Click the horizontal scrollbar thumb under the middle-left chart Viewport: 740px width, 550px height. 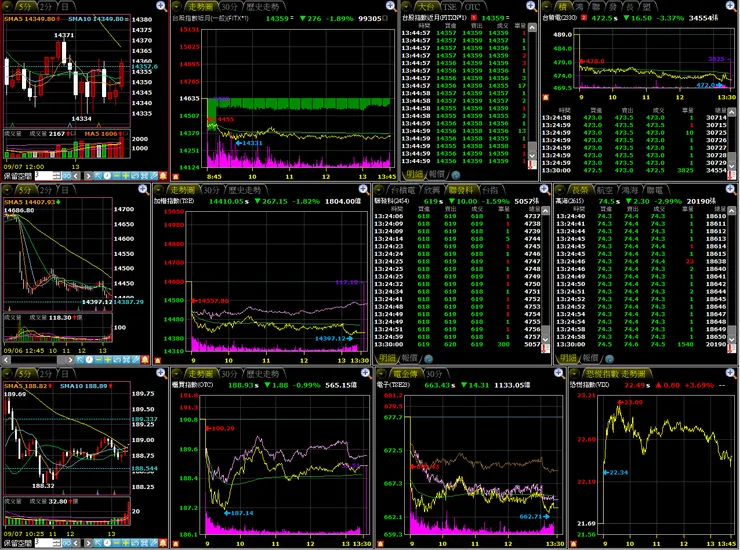61,360
